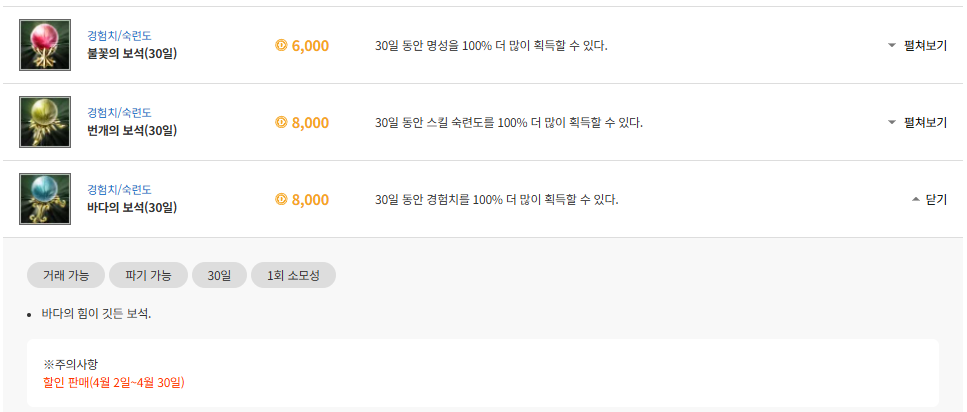The image size is (967, 412).
Task: Expand 펼쳐보기 for 번개의 보석
Action: [917, 123]
